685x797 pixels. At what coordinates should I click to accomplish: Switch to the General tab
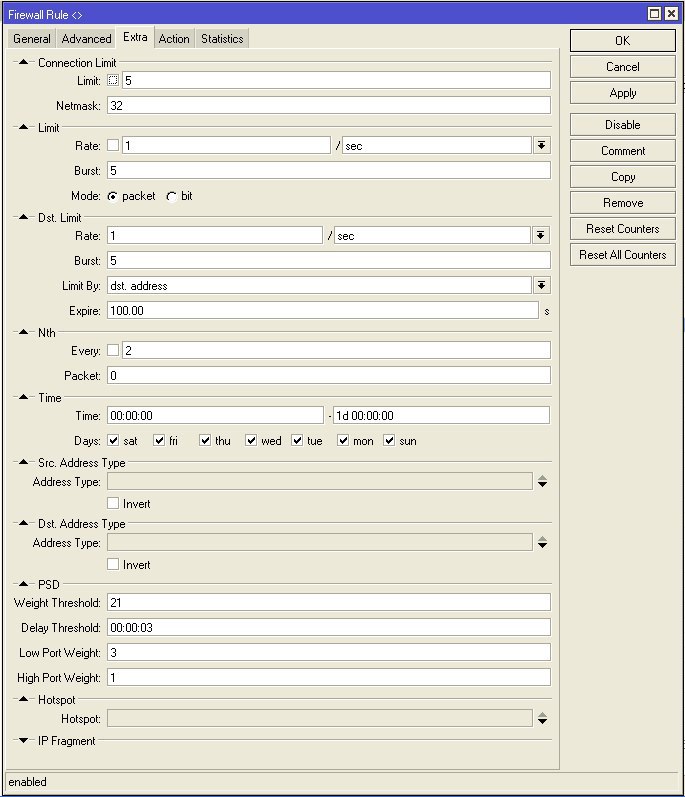[x=32, y=39]
